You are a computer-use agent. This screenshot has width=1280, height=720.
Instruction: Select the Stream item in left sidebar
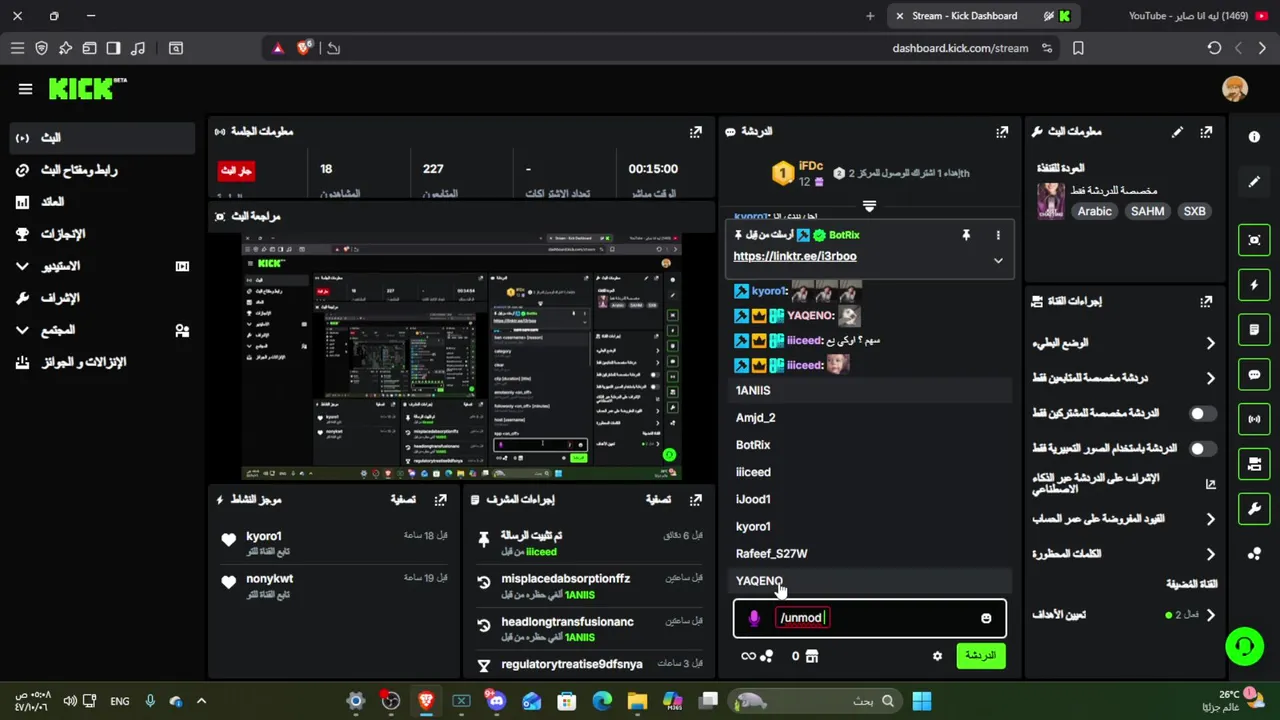[x=102, y=138]
